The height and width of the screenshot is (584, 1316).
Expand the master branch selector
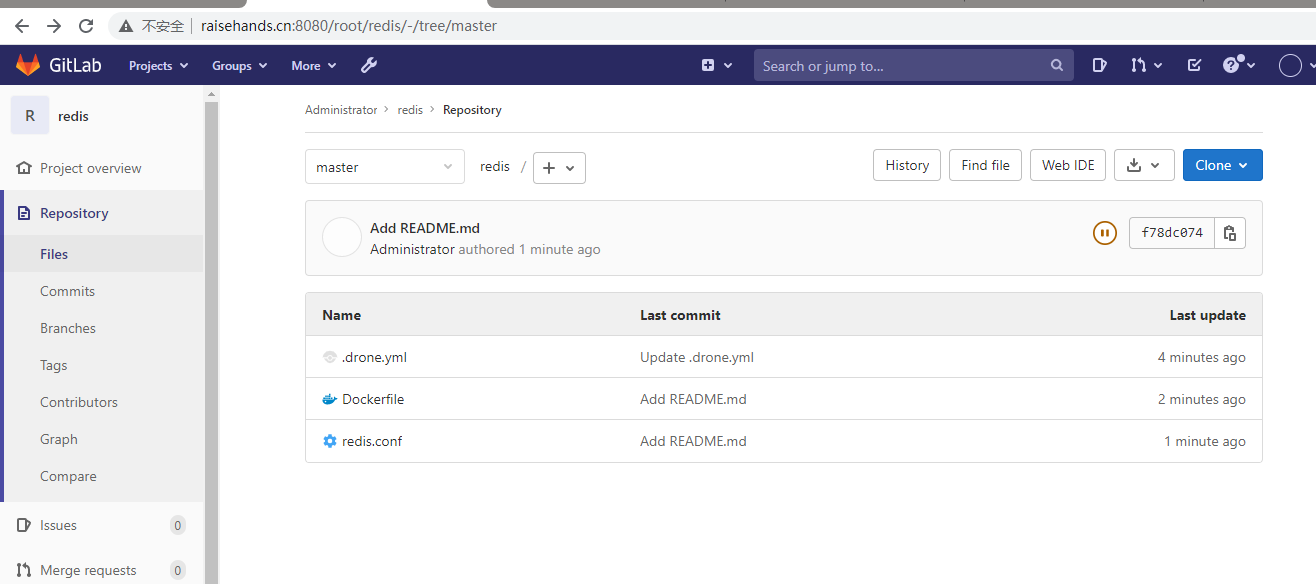pyautogui.click(x=384, y=166)
